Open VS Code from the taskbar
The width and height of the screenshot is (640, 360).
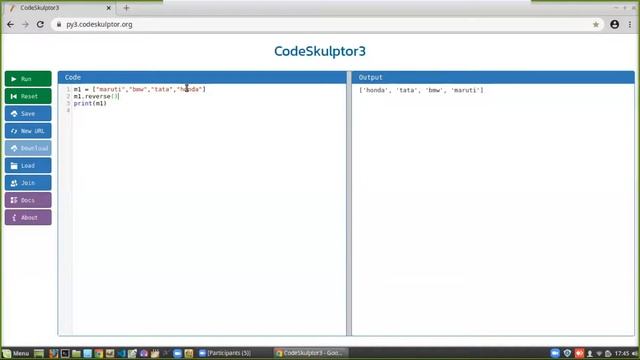pos(121,353)
